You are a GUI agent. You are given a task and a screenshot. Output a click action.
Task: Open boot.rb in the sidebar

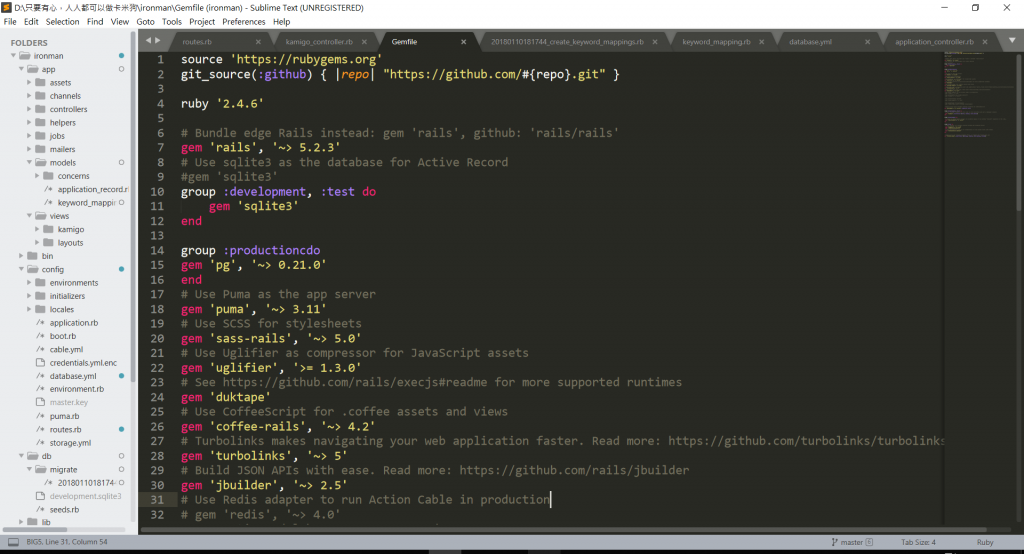pos(63,336)
